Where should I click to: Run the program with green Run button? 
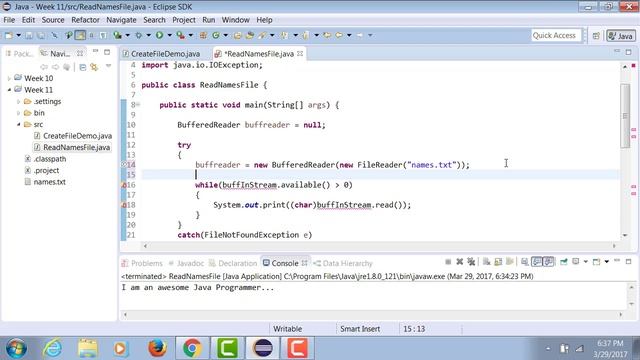(x=159, y=36)
